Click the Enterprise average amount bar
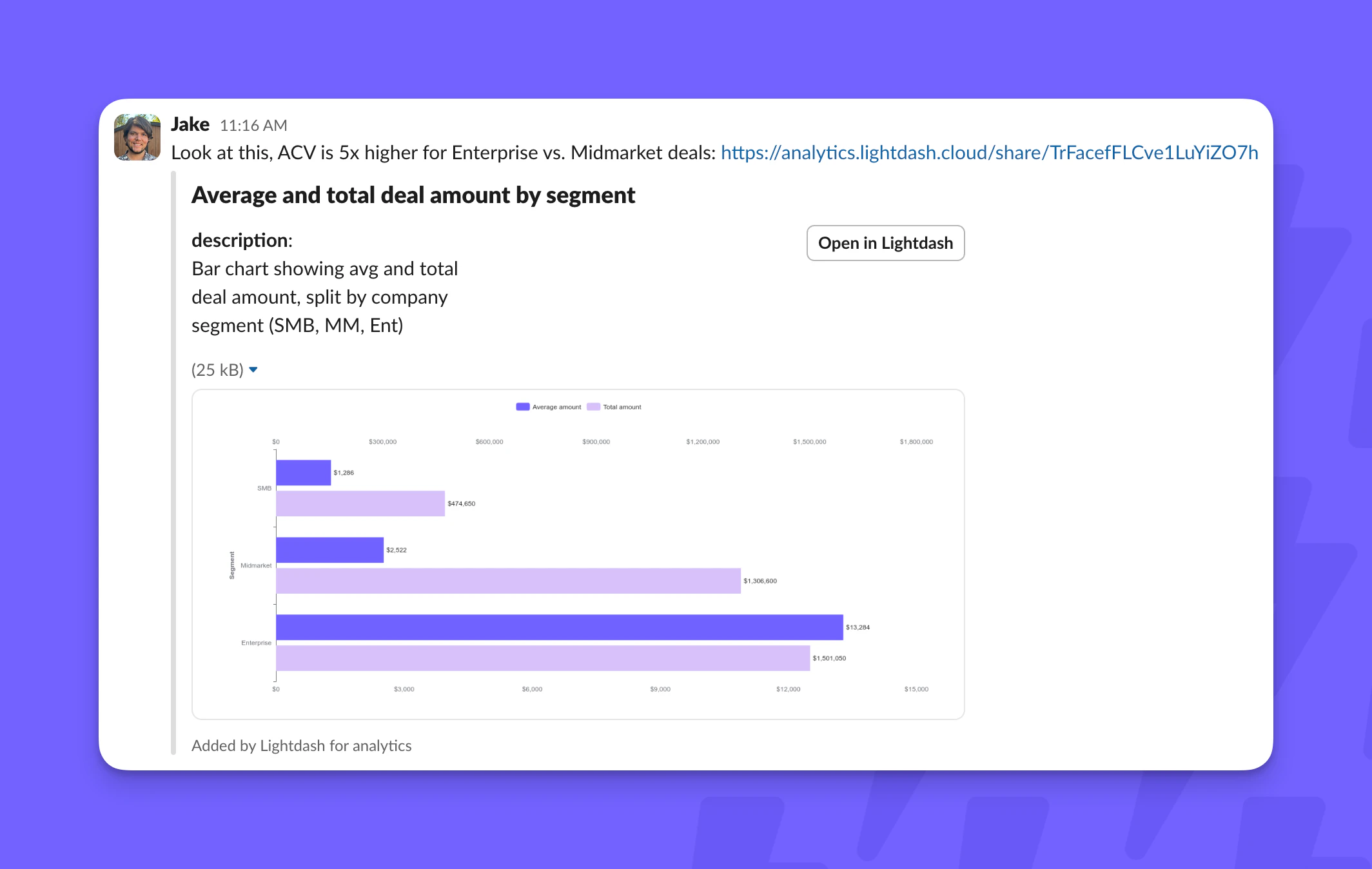Viewport: 1372px width, 869px height. 560,627
